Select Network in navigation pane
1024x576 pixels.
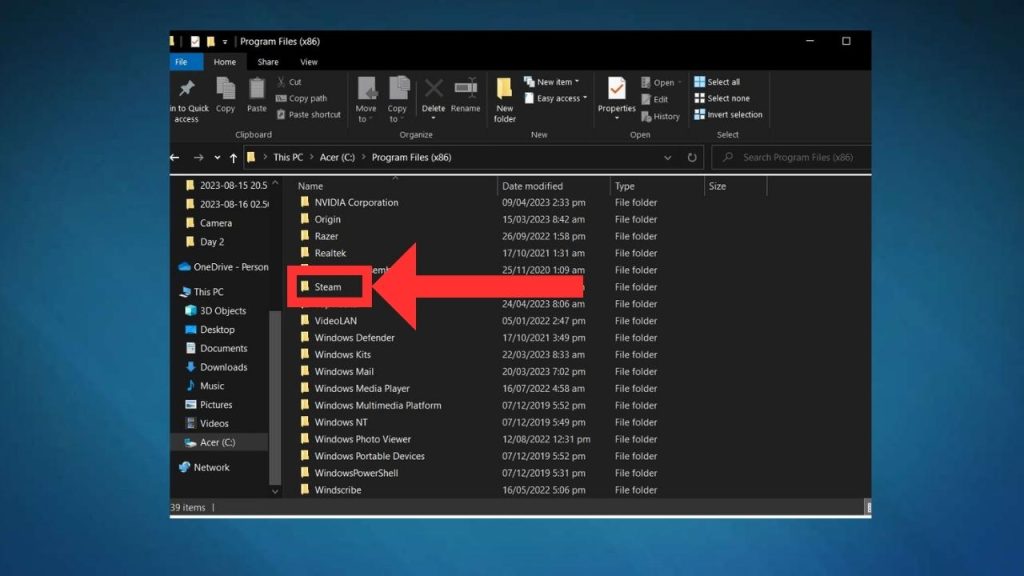click(204, 468)
